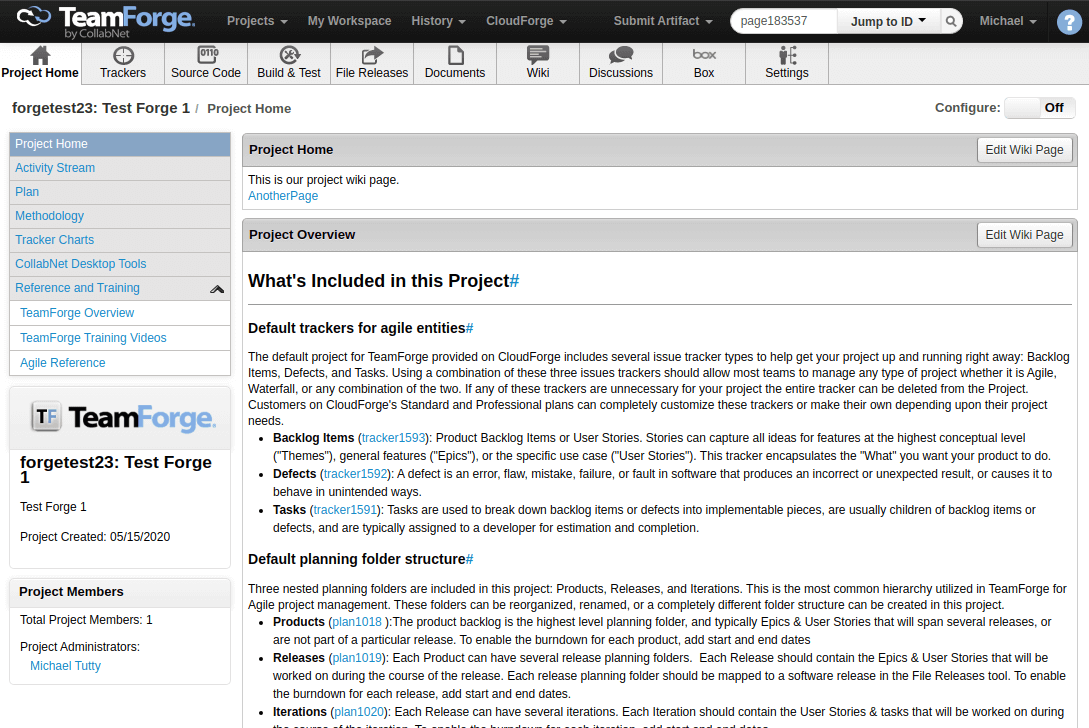Open the Jump to ID dropdown
This screenshot has height=728, width=1089.
tap(888, 22)
